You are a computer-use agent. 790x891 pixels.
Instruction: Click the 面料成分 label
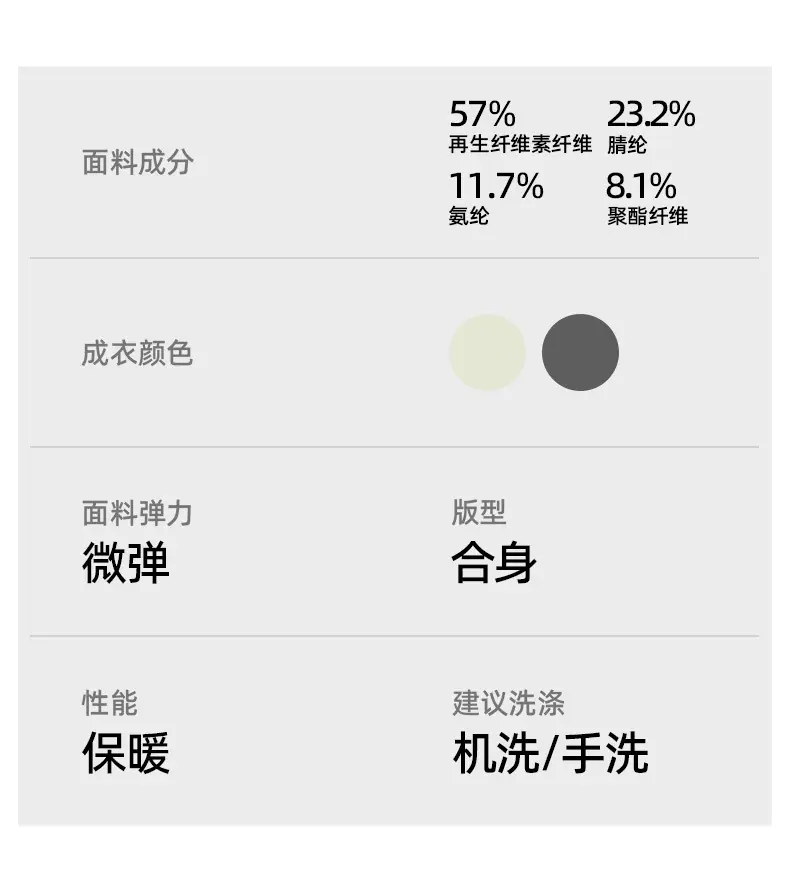tap(138, 163)
